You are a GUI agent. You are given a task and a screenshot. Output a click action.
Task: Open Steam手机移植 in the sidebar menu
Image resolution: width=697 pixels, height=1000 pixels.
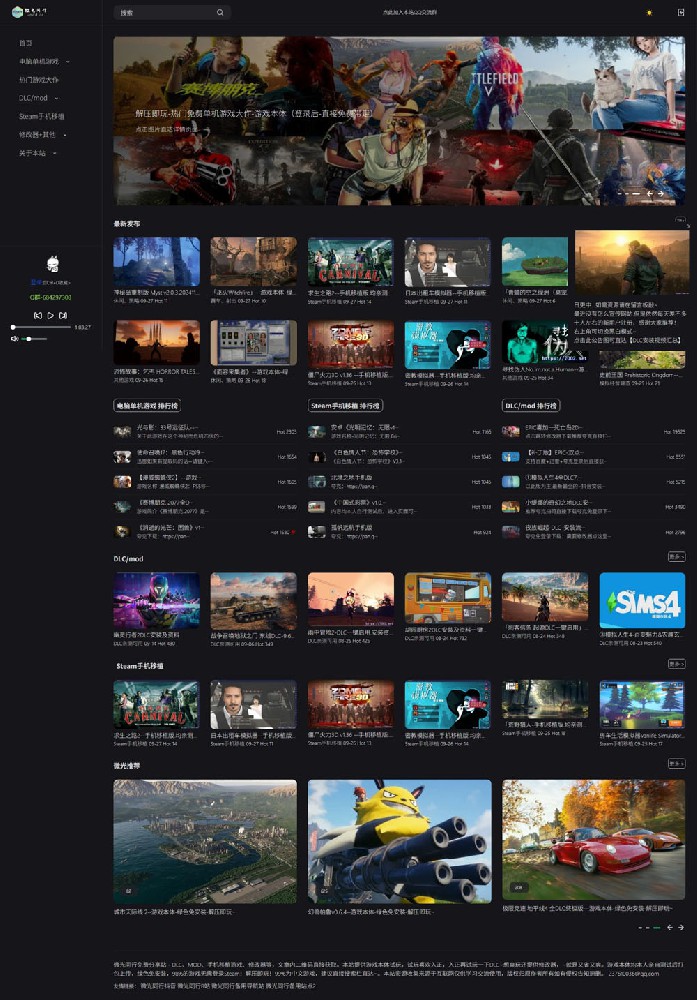[41, 117]
